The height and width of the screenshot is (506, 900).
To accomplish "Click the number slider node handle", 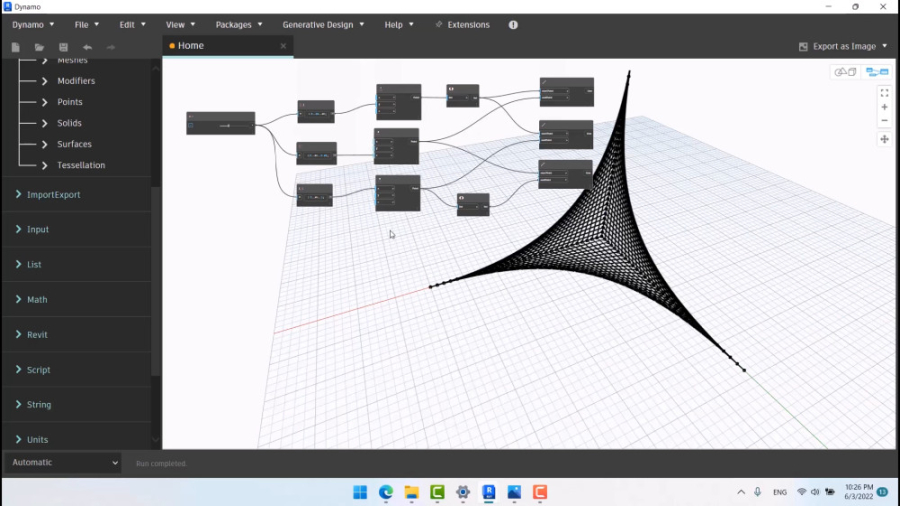I will [228, 126].
